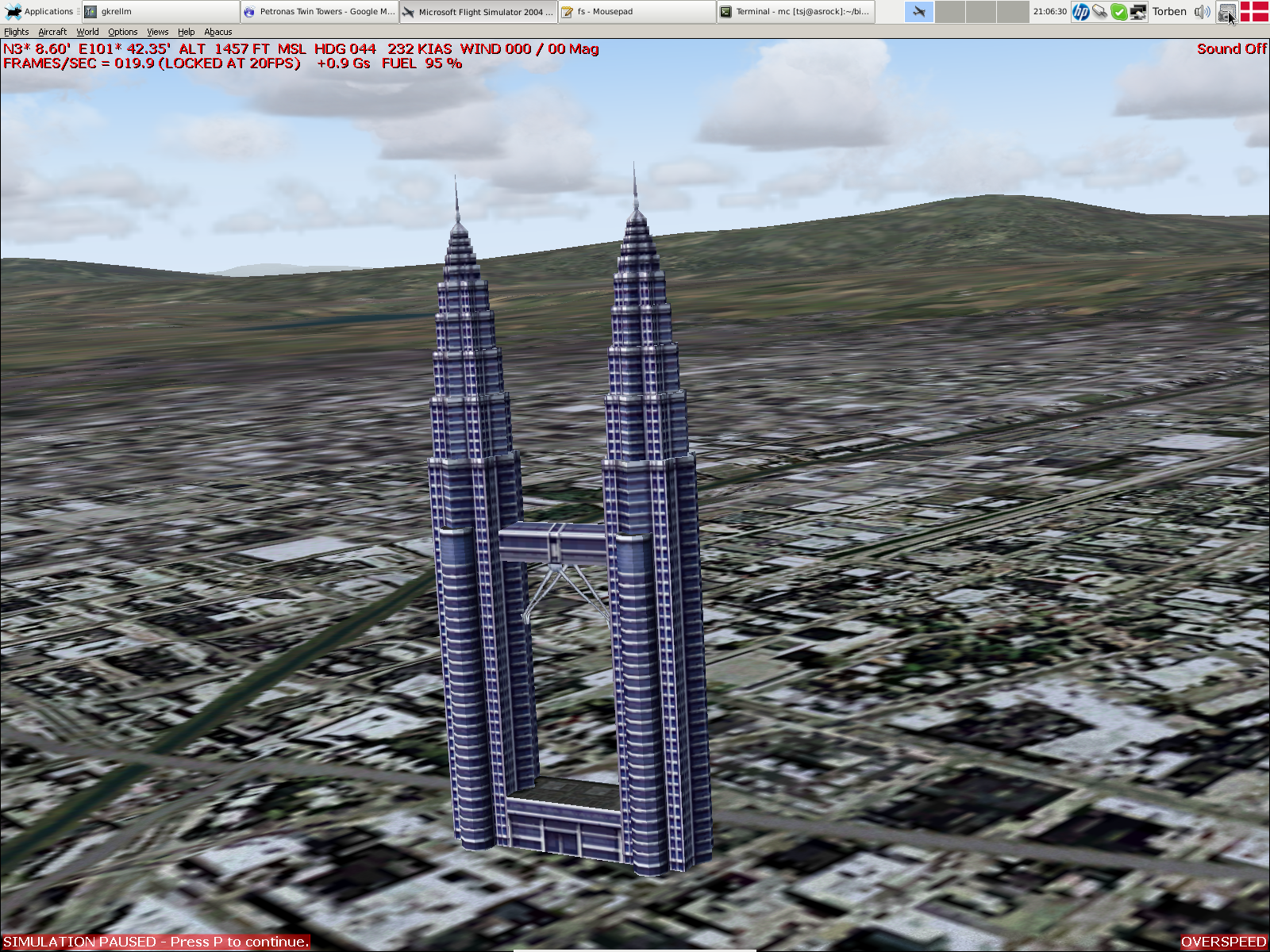The width and height of the screenshot is (1270, 952).
Task: Select the first workspace with airplane icon
Action: [919, 12]
